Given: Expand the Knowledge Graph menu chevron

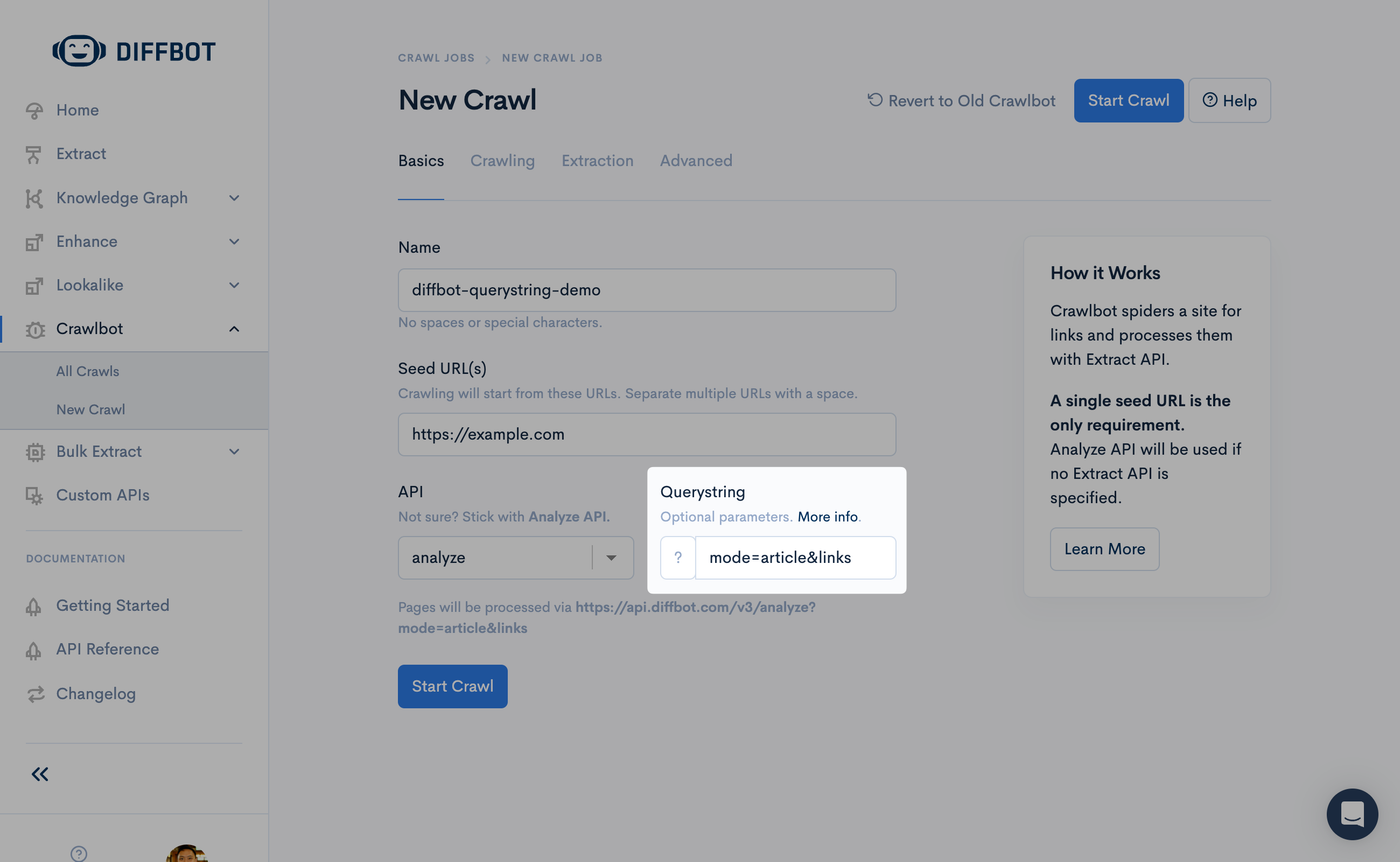Looking at the screenshot, I should pyautogui.click(x=234, y=198).
